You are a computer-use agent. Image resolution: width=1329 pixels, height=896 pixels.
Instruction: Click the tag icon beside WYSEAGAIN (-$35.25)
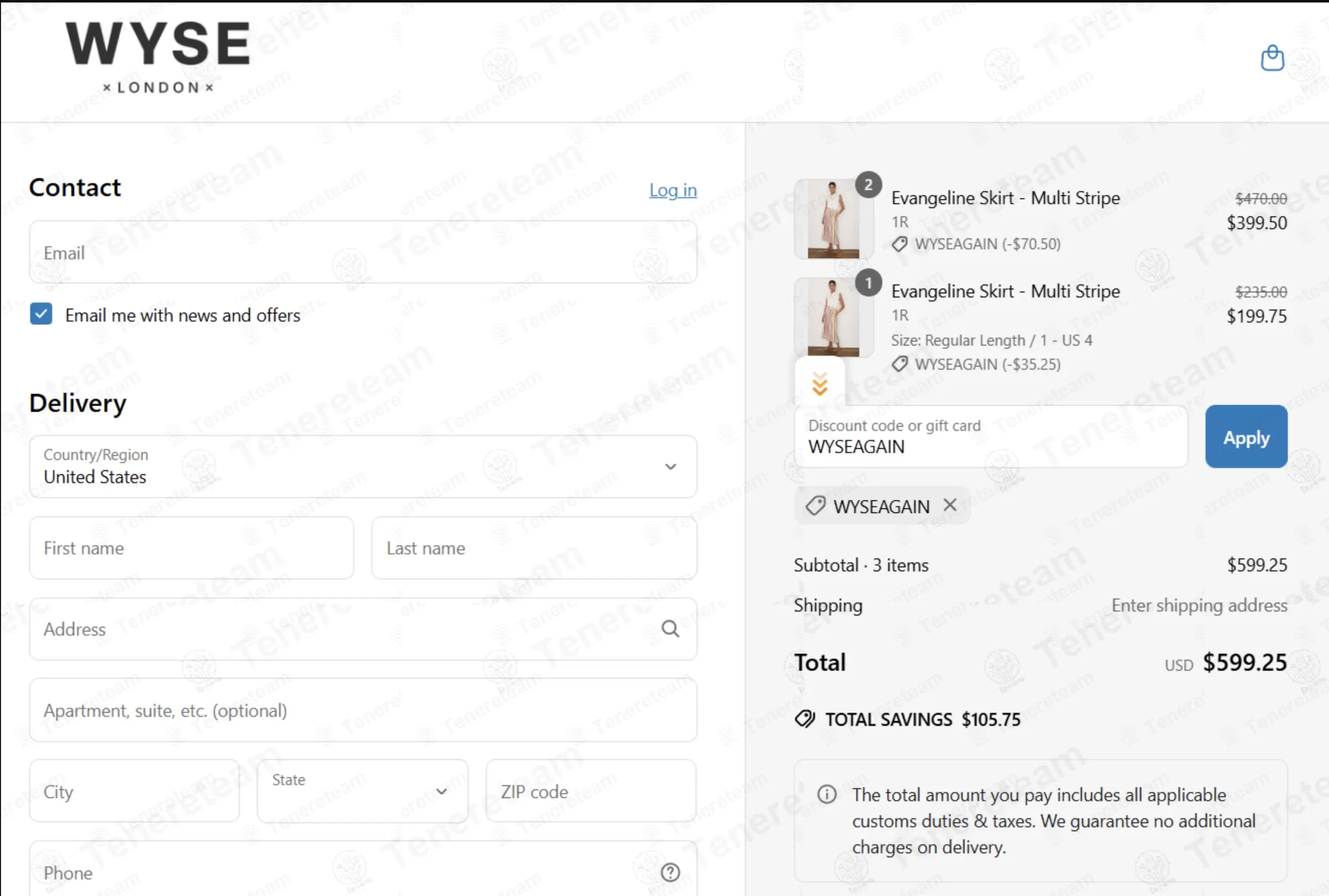click(900, 364)
